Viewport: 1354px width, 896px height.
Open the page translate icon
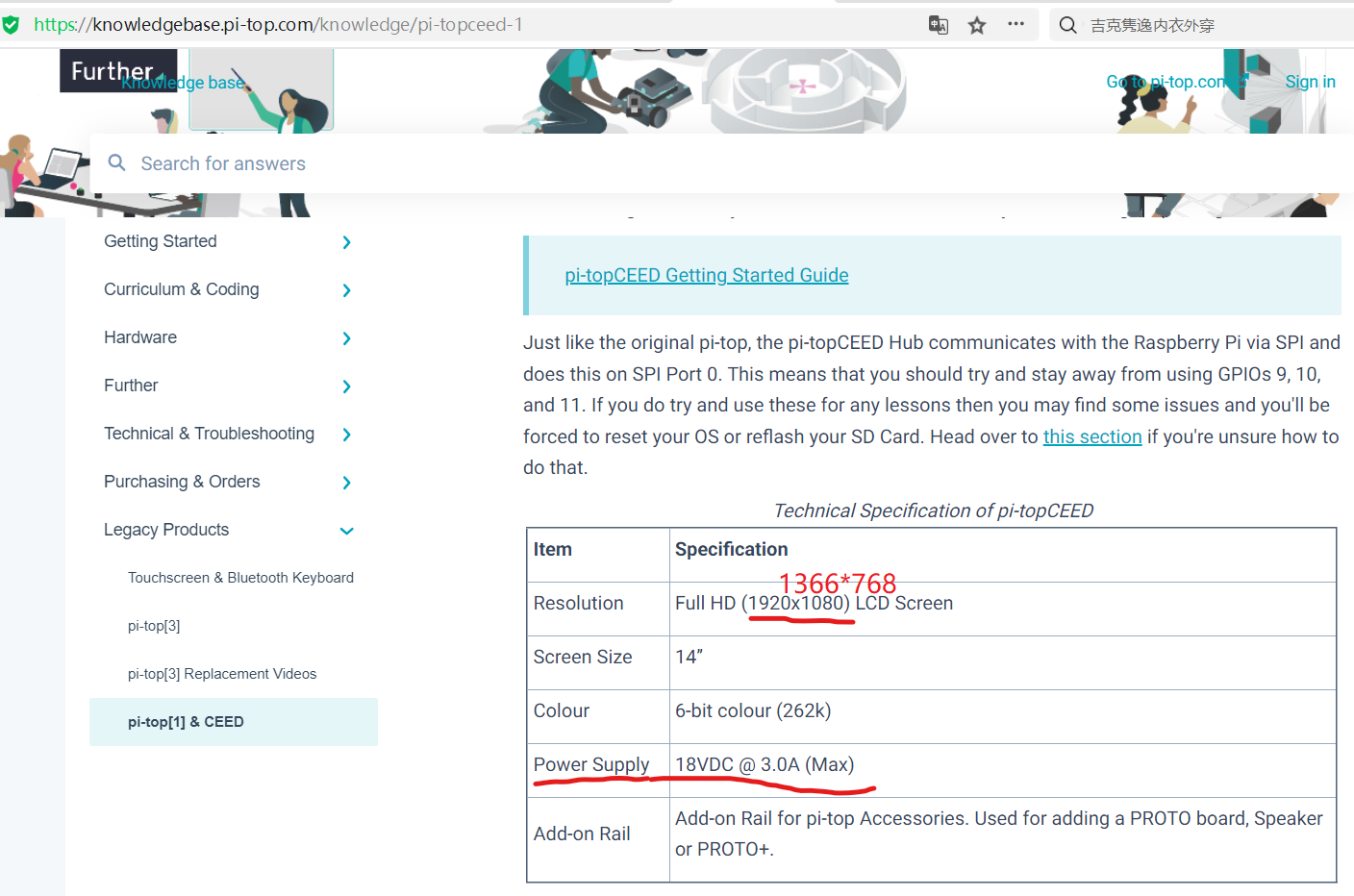pyautogui.click(x=939, y=25)
